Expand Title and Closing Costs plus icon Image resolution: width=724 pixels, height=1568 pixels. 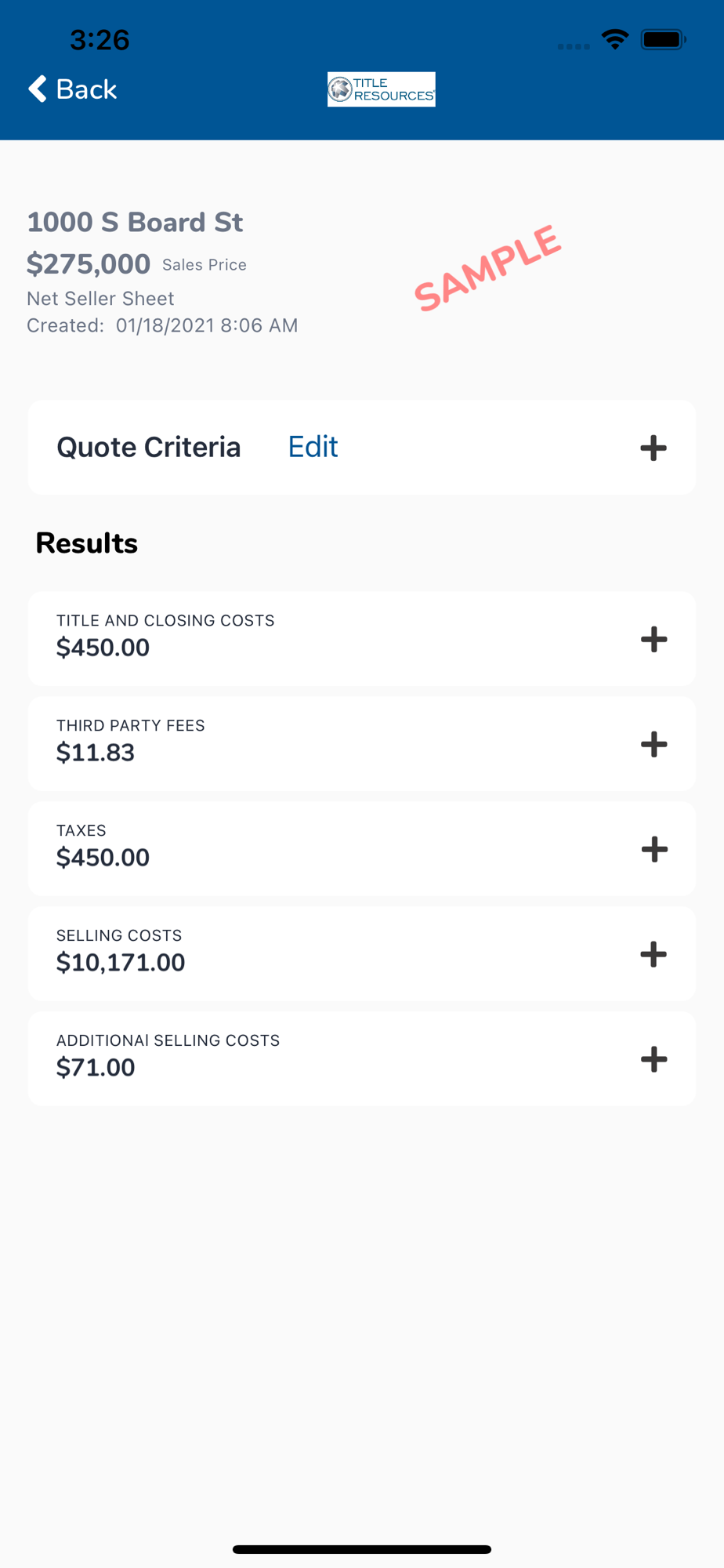[653, 639]
